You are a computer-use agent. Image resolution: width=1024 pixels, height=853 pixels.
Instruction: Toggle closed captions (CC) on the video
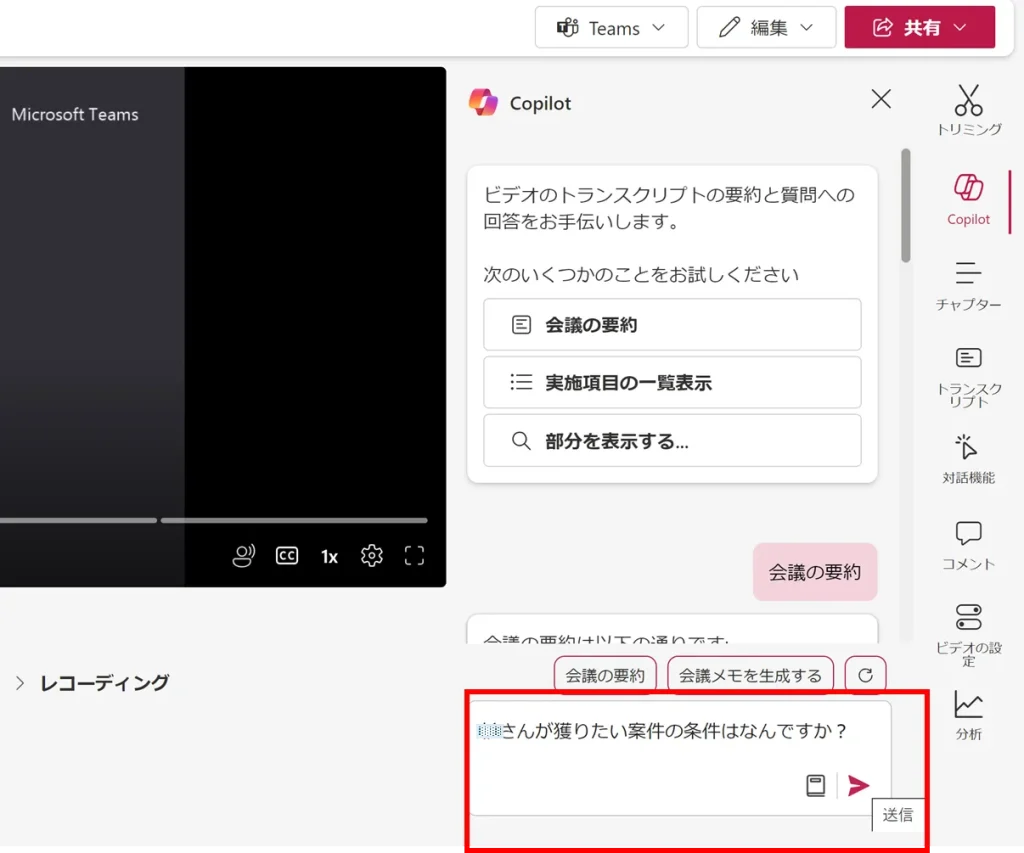[287, 556]
